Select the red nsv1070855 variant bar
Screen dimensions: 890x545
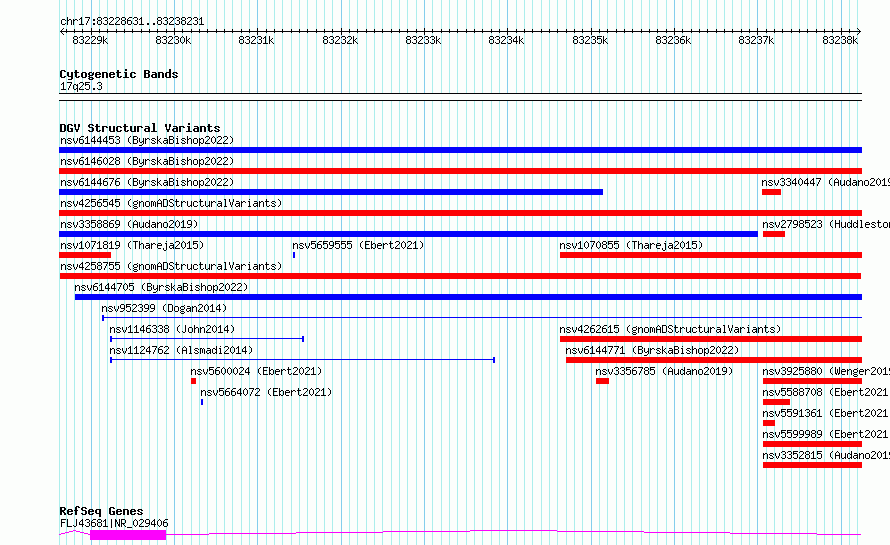click(711, 255)
